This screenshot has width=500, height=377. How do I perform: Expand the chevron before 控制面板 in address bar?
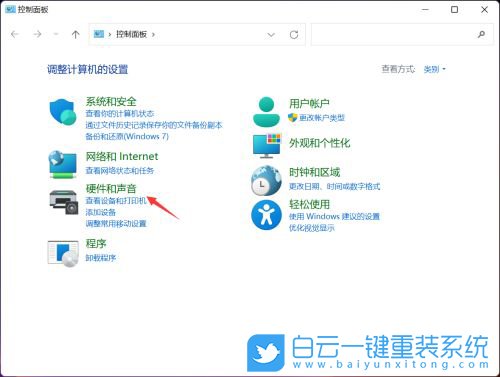(x=110, y=34)
